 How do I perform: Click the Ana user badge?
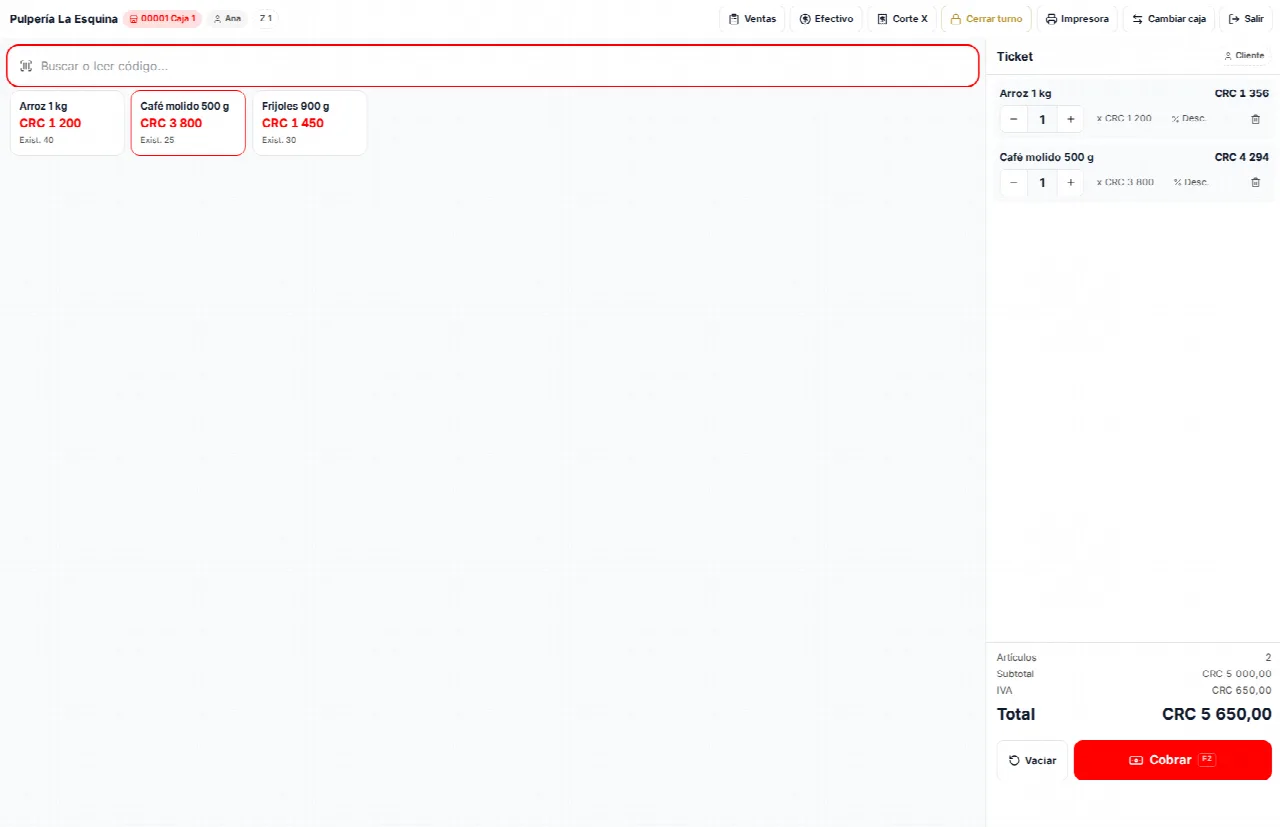(227, 19)
